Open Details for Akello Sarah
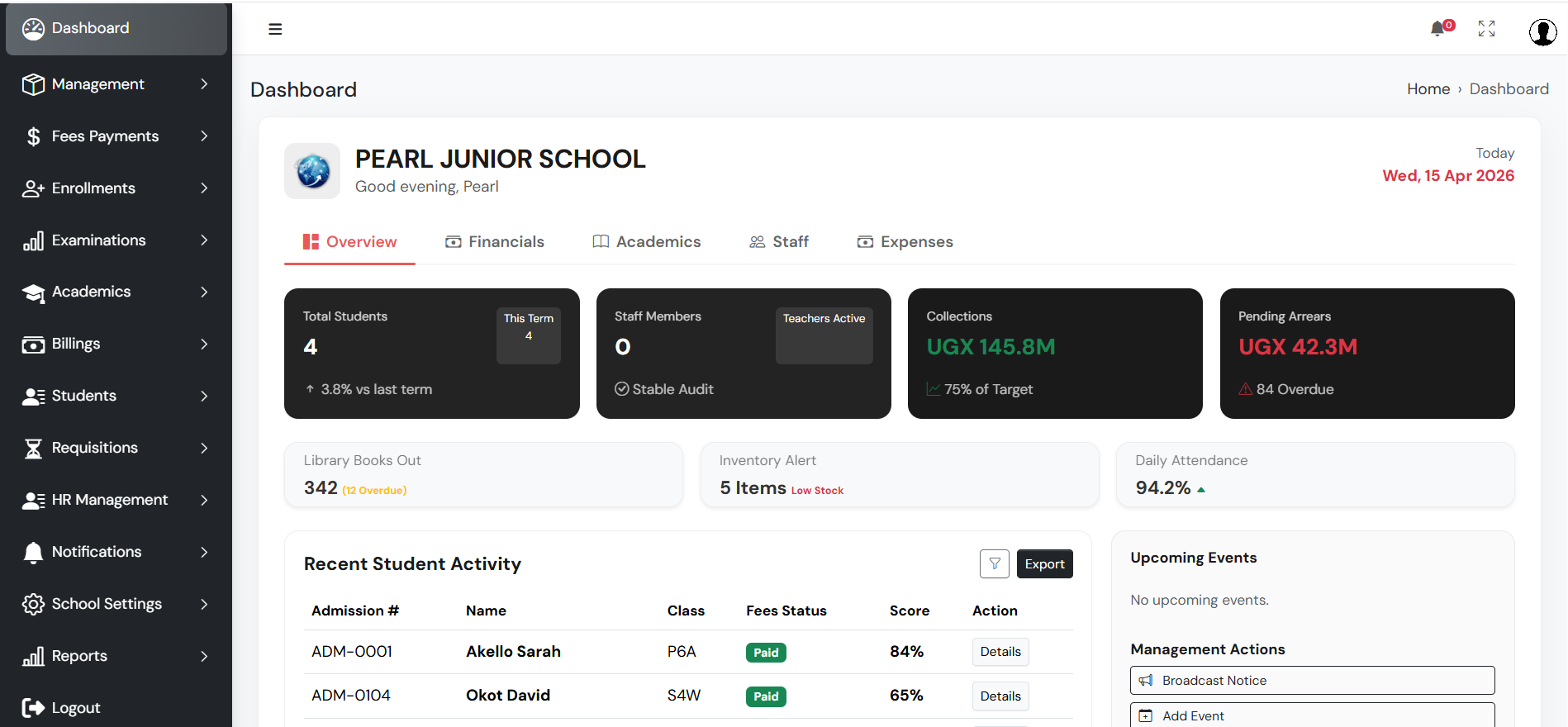 pyautogui.click(x=1000, y=652)
